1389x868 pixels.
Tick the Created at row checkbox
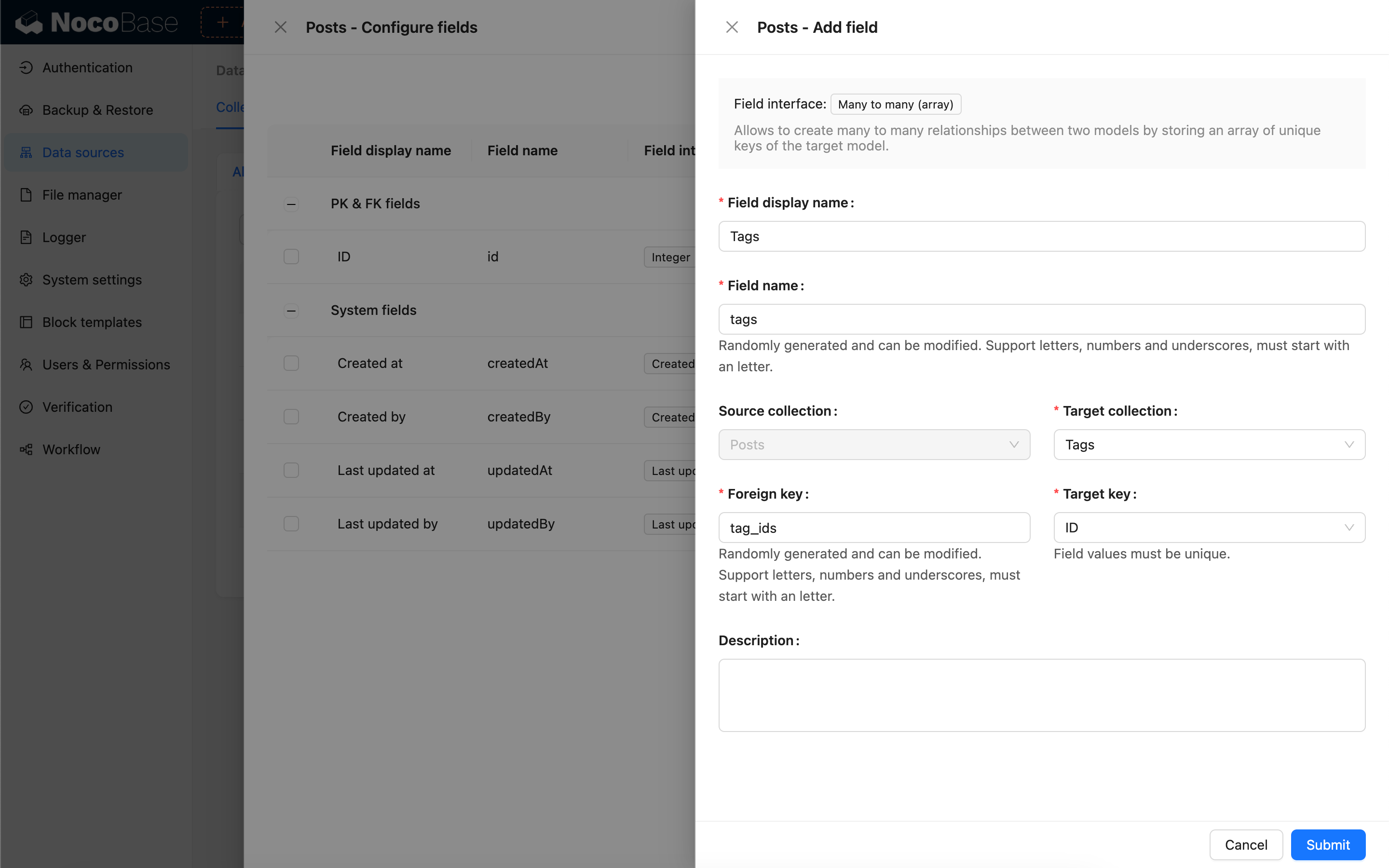click(291, 364)
